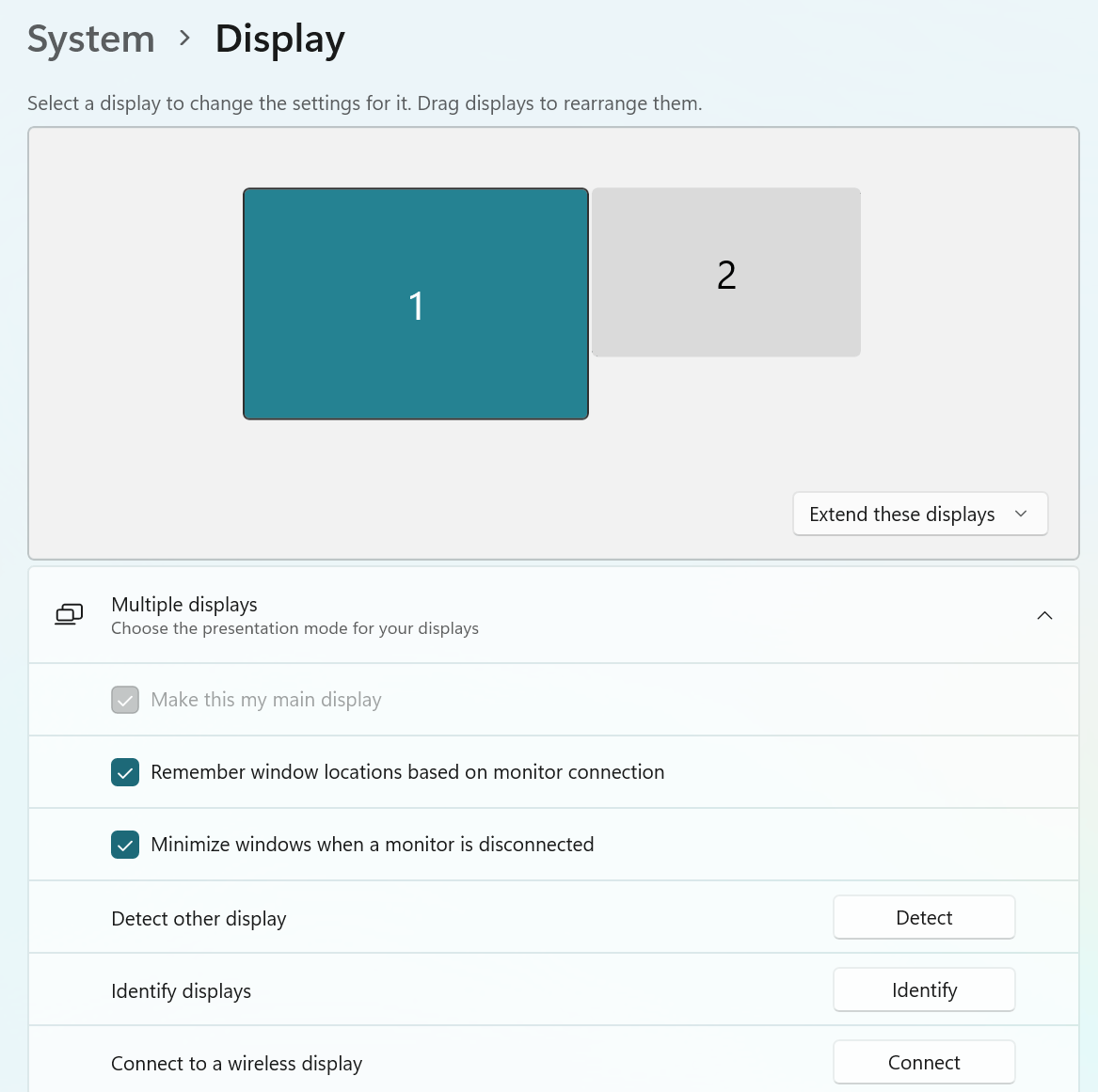This screenshot has width=1098, height=1092.
Task: Click the Connect to a wireless display label
Action: (236, 1064)
